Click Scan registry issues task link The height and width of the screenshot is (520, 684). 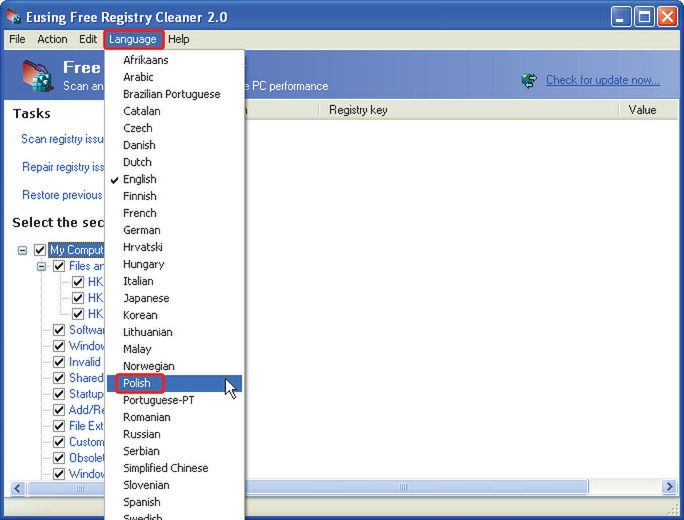tap(62, 139)
